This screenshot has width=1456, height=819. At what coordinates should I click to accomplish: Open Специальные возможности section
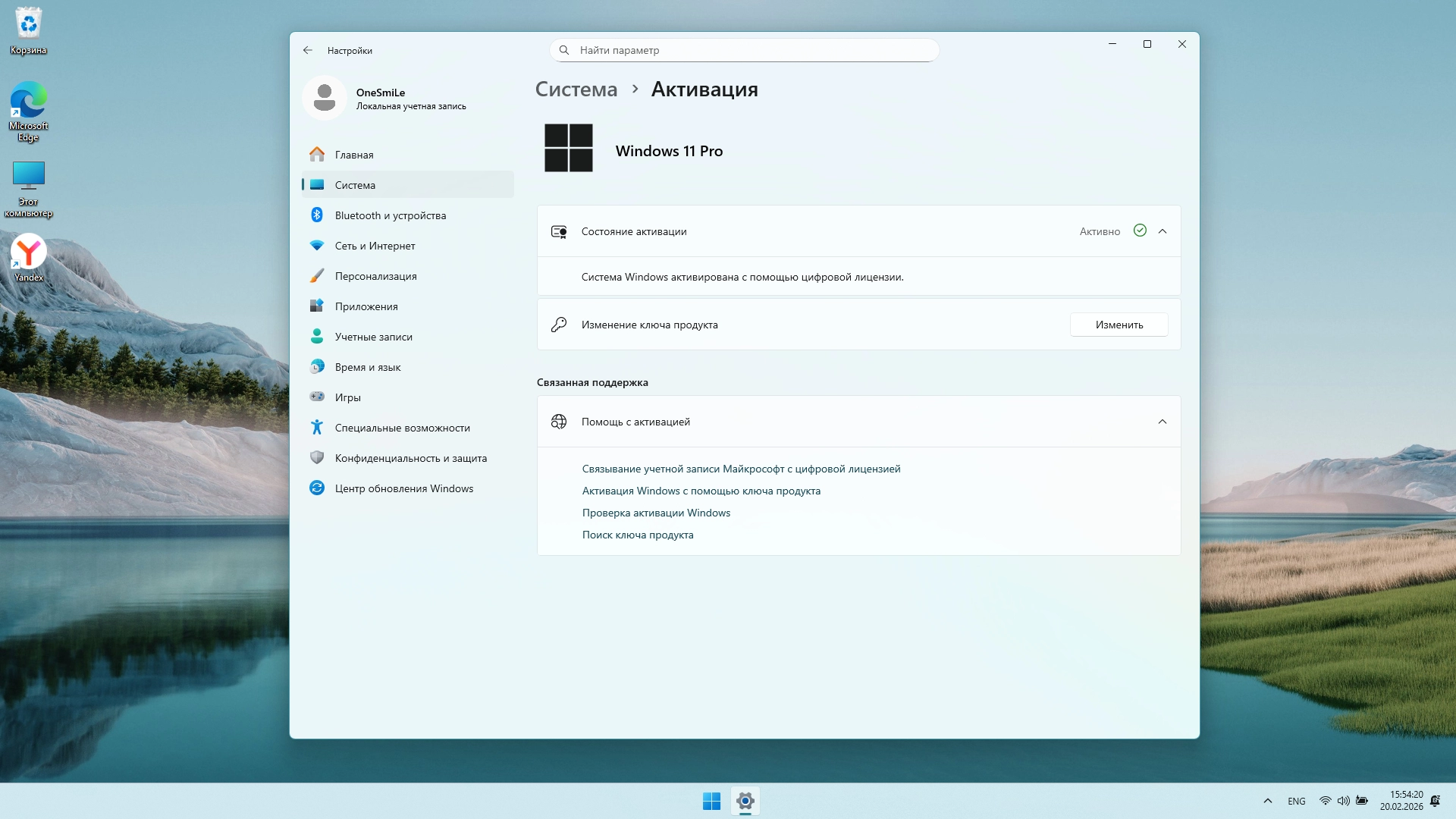[402, 428]
